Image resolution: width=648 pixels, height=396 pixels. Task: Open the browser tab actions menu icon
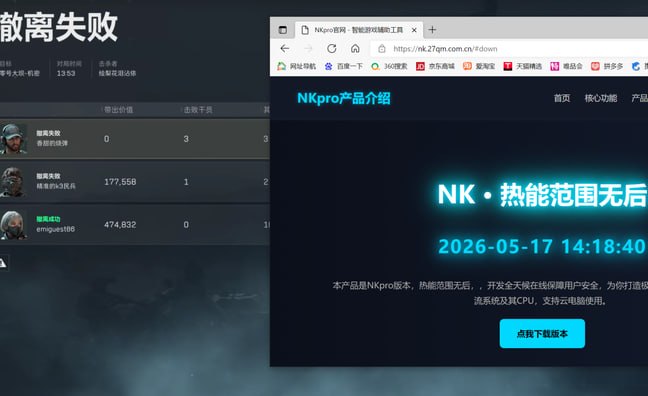(283, 30)
